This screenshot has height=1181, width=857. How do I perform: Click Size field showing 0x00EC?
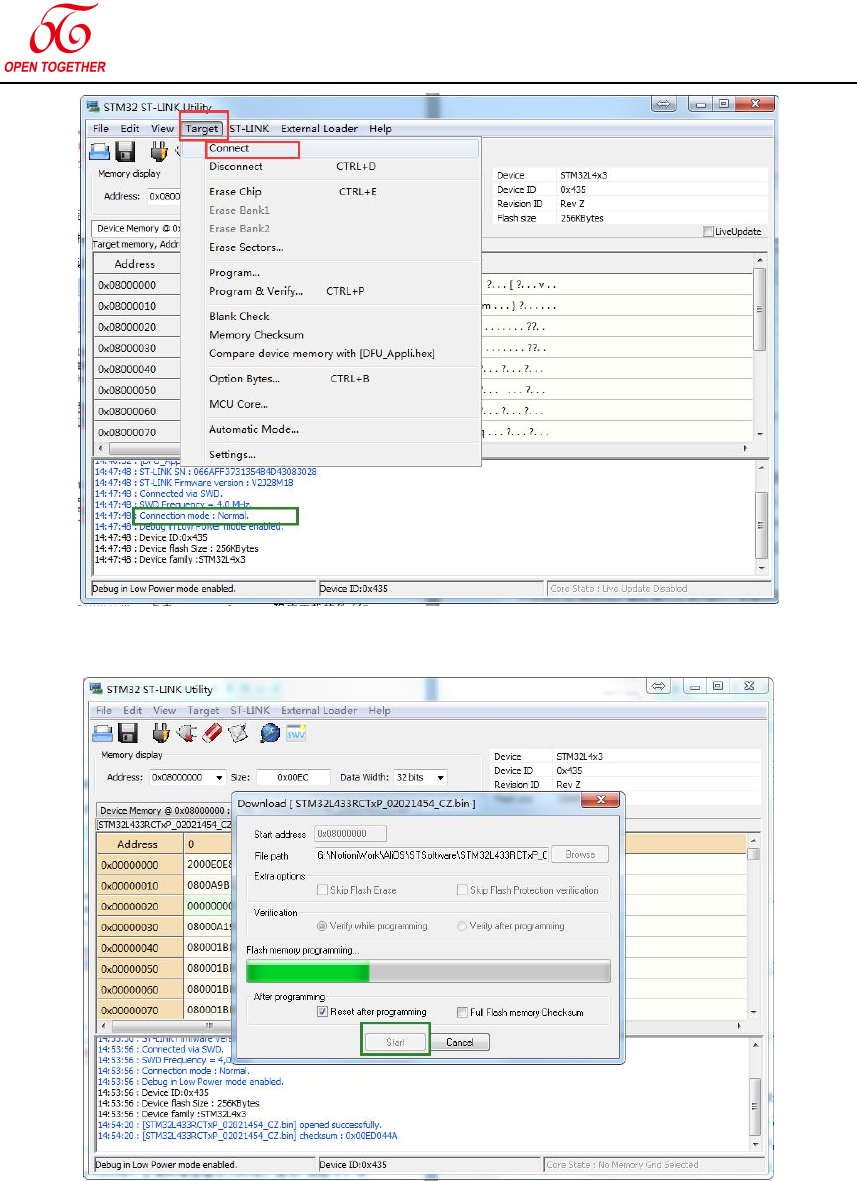pos(293,777)
